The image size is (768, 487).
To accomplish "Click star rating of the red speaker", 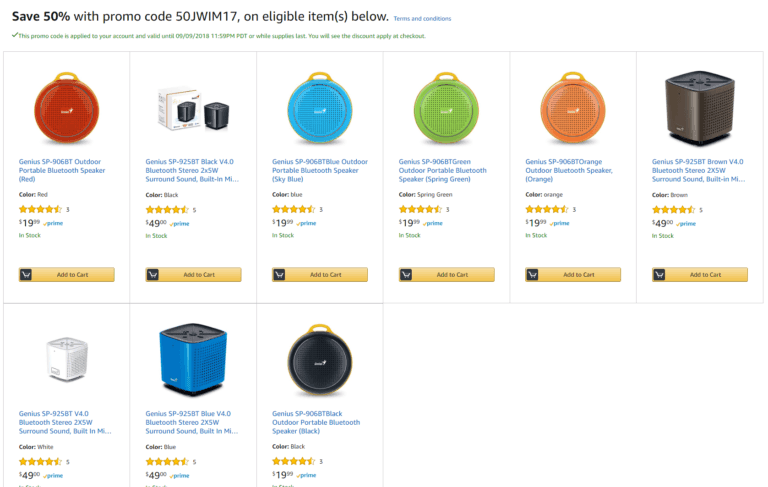I will click(40, 209).
